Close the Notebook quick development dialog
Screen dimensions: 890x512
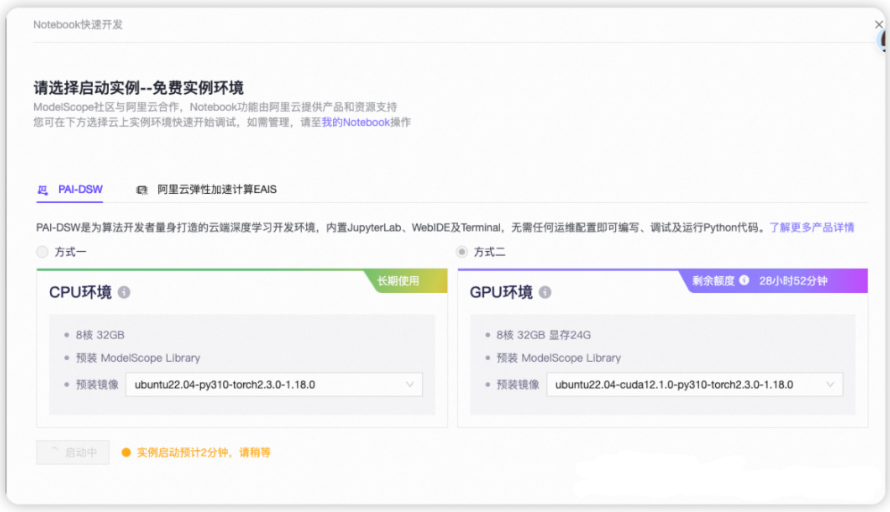tap(879, 24)
